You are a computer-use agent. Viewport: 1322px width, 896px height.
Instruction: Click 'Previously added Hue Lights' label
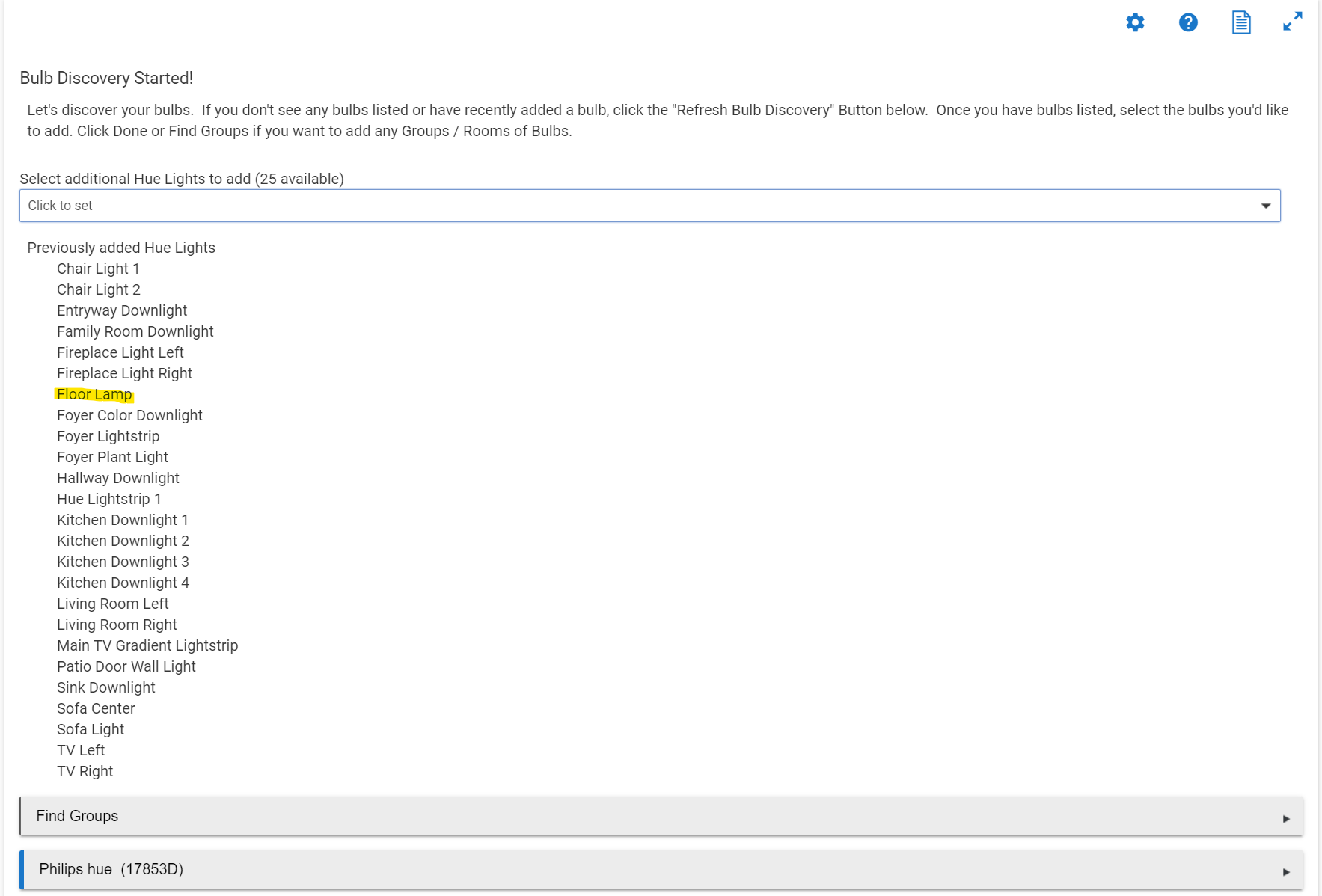coord(121,248)
